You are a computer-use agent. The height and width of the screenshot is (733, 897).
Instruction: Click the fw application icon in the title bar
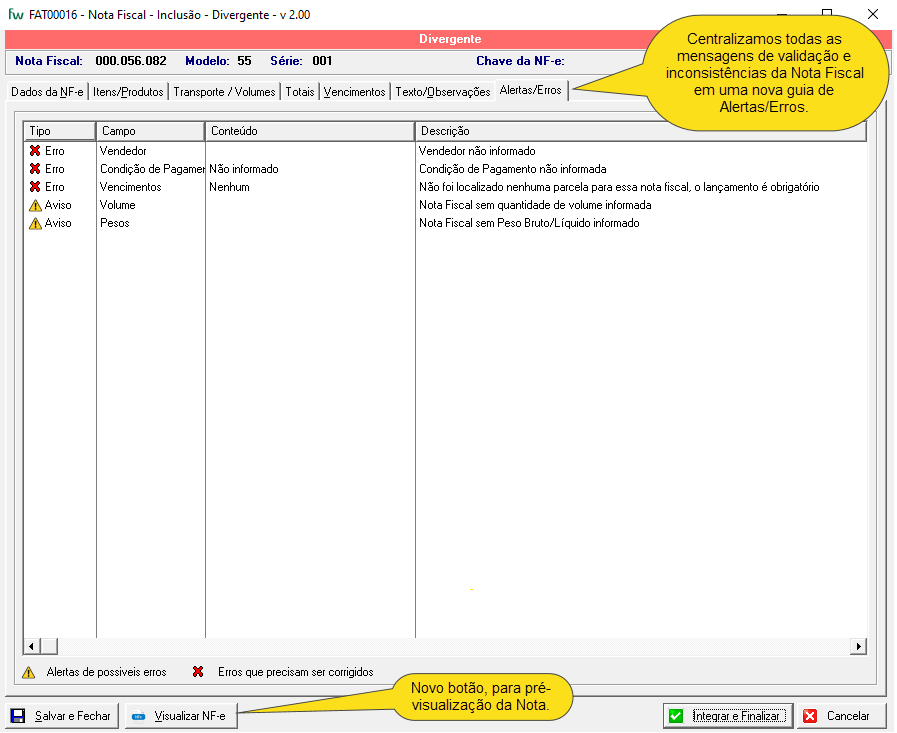(16, 14)
